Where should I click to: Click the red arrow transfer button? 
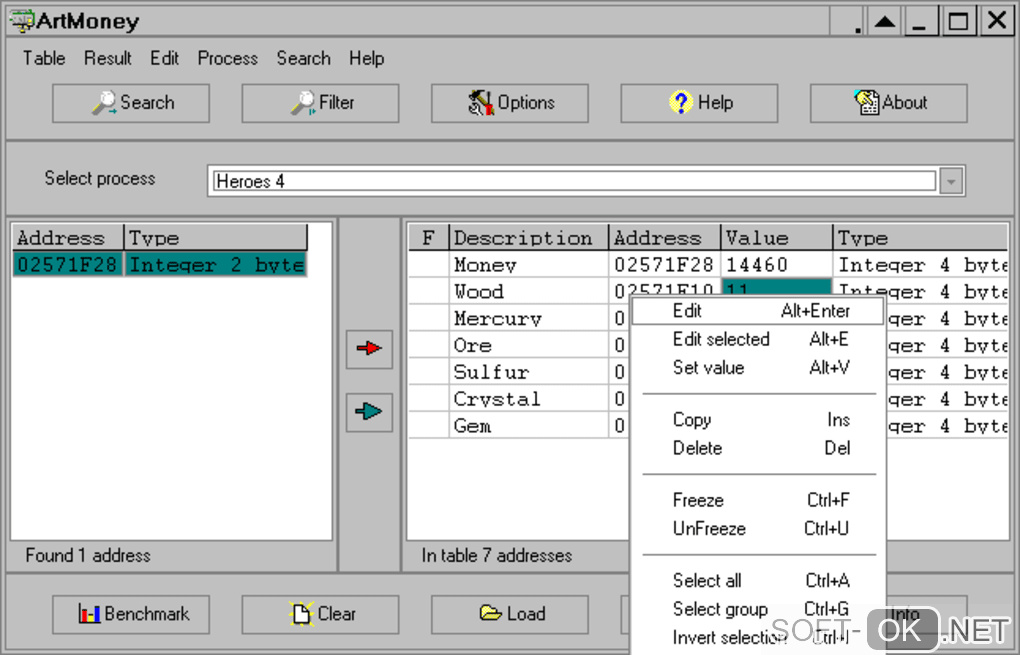(x=369, y=349)
